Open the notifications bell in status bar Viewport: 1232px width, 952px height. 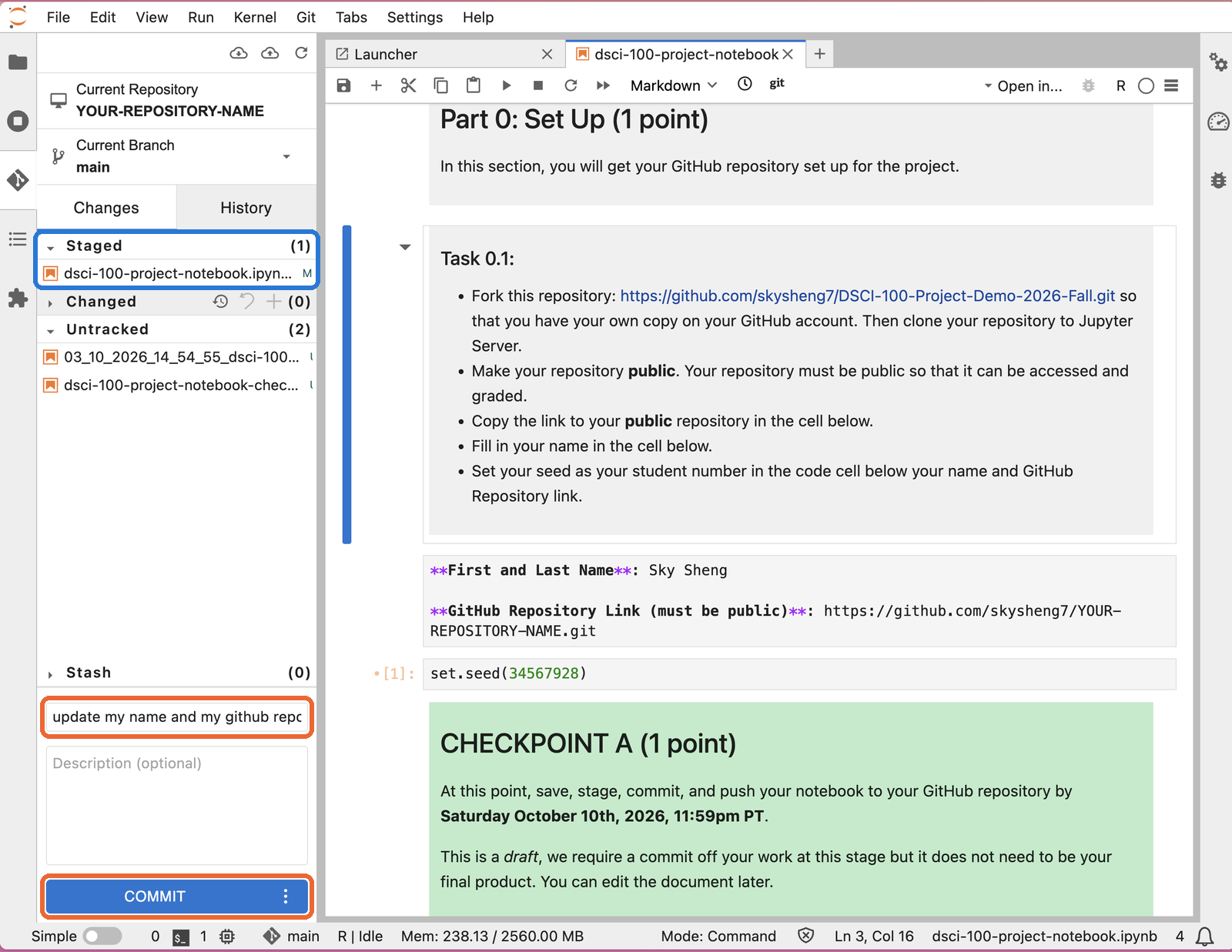(x=1205, y=937)
